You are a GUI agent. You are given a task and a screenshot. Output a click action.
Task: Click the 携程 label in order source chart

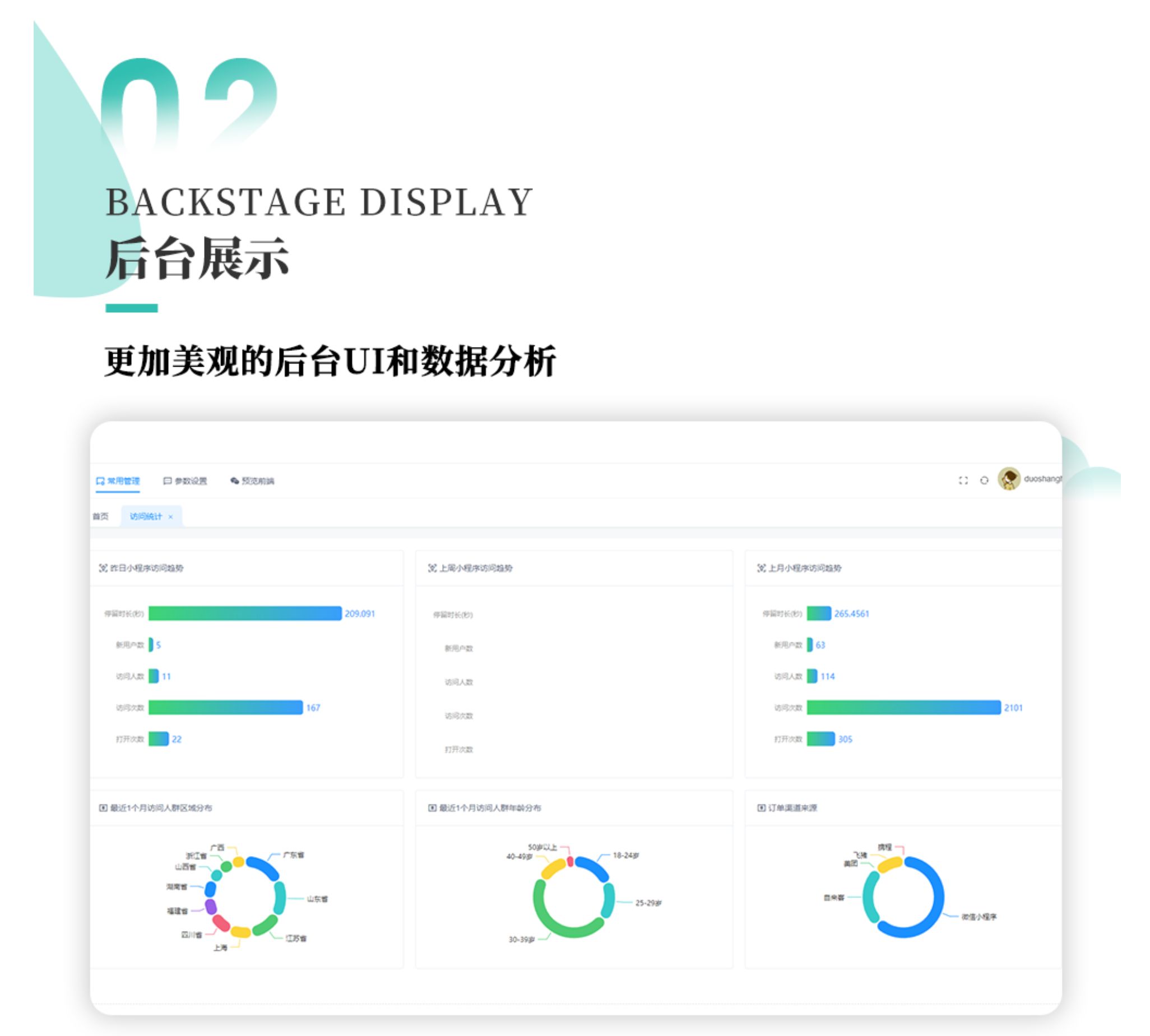884,847
